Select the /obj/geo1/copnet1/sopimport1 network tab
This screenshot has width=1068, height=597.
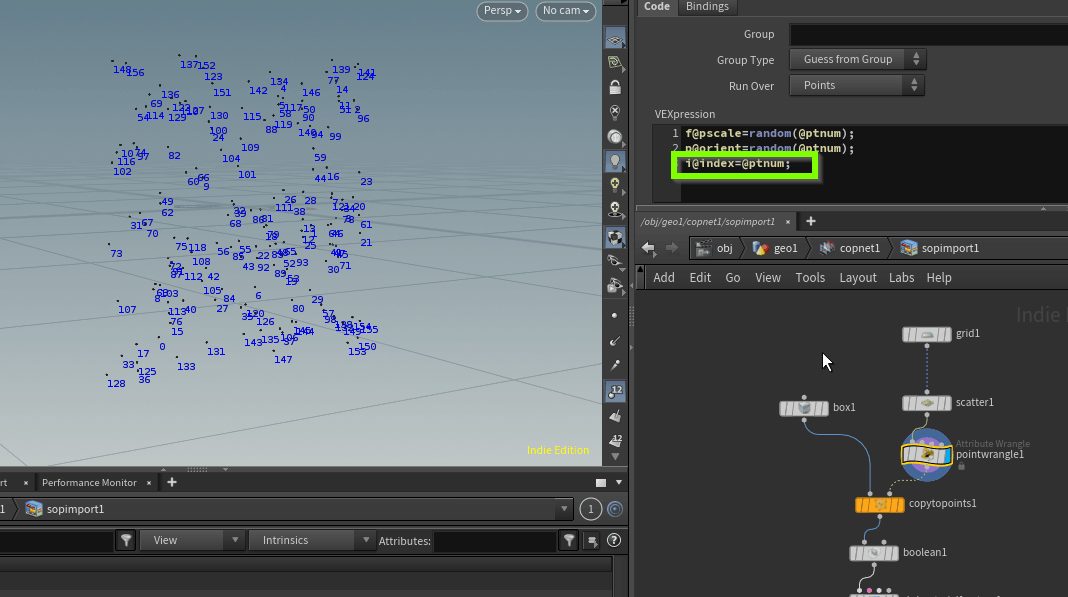tap(708, 221)
